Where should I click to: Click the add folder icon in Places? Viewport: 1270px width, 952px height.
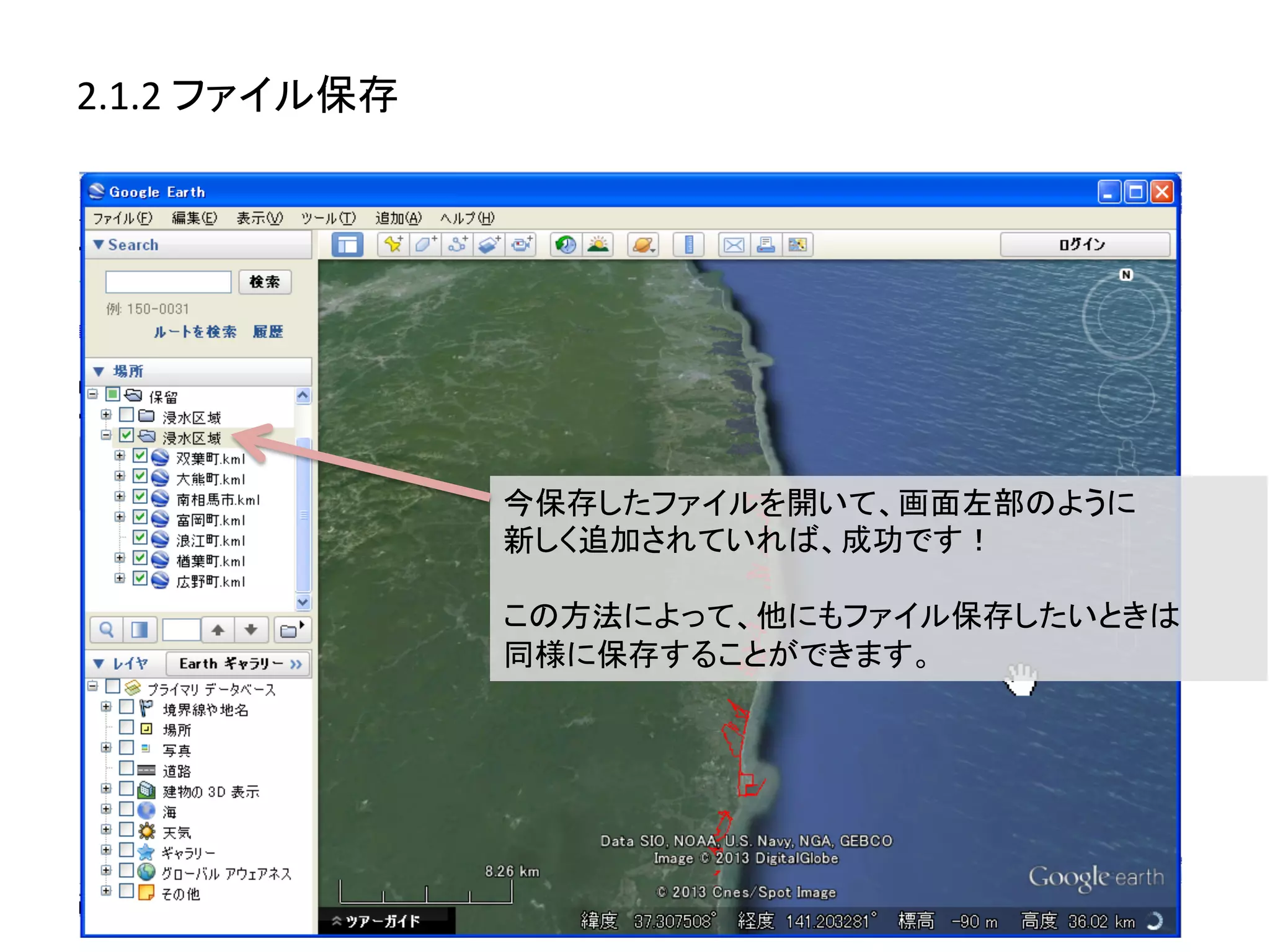click(x=291, y=630)
